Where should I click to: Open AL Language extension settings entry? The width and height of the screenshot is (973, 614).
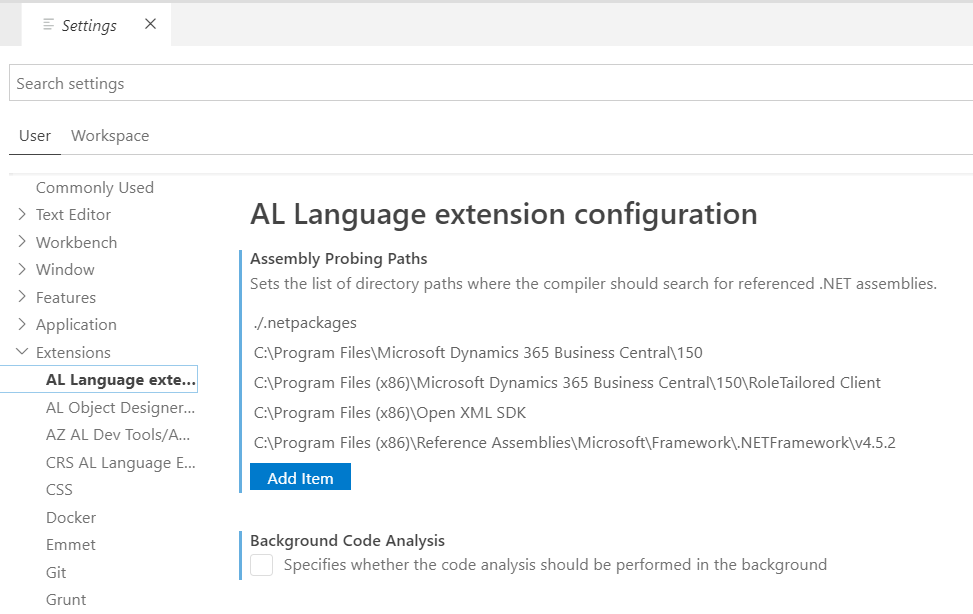pos(99,379)
